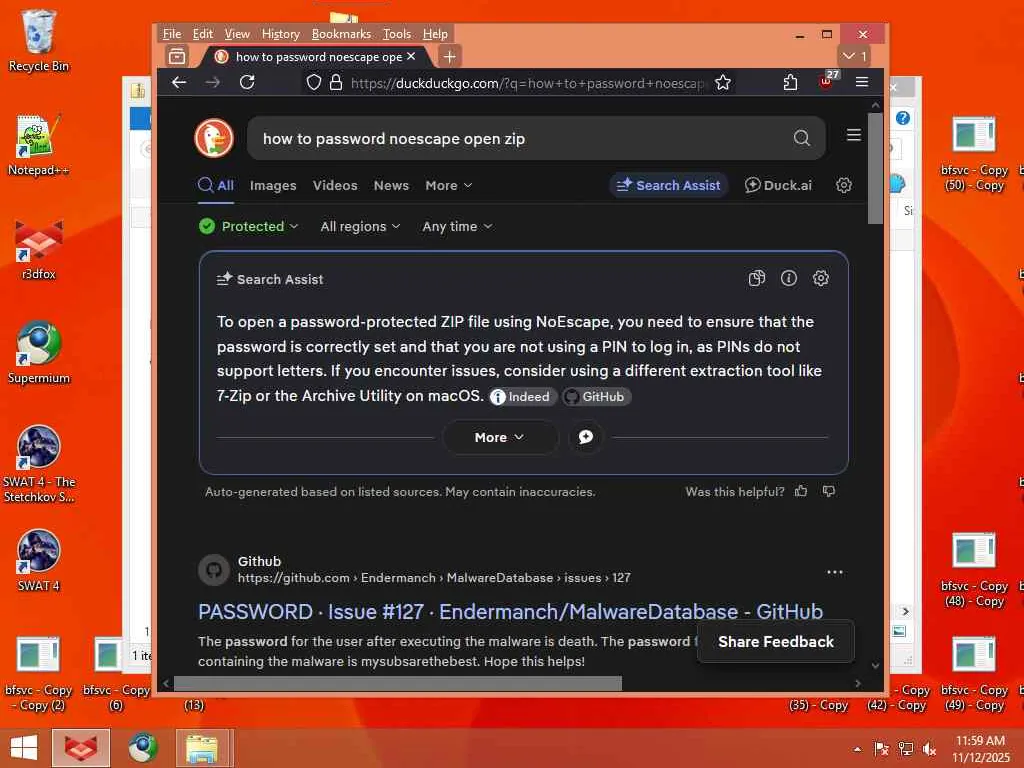
Task: Mark answer unhelpful with thumbs down
Action: (829, 492)
